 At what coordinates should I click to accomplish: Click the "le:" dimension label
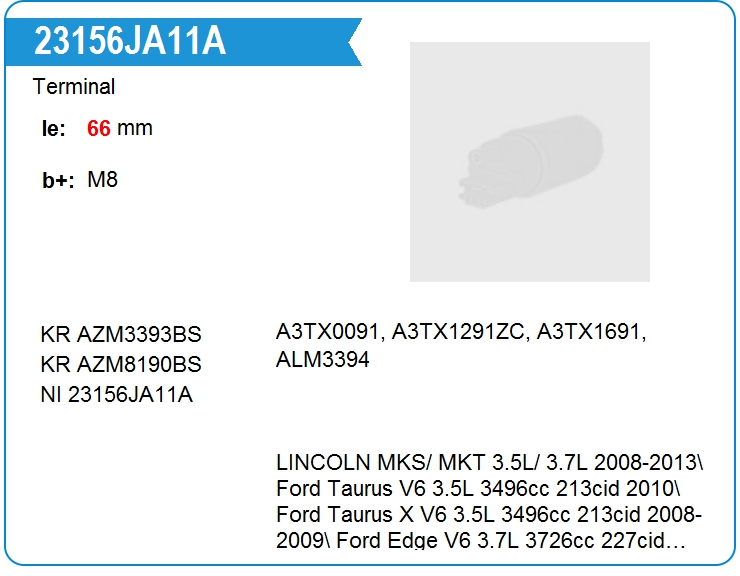point(53,129)
